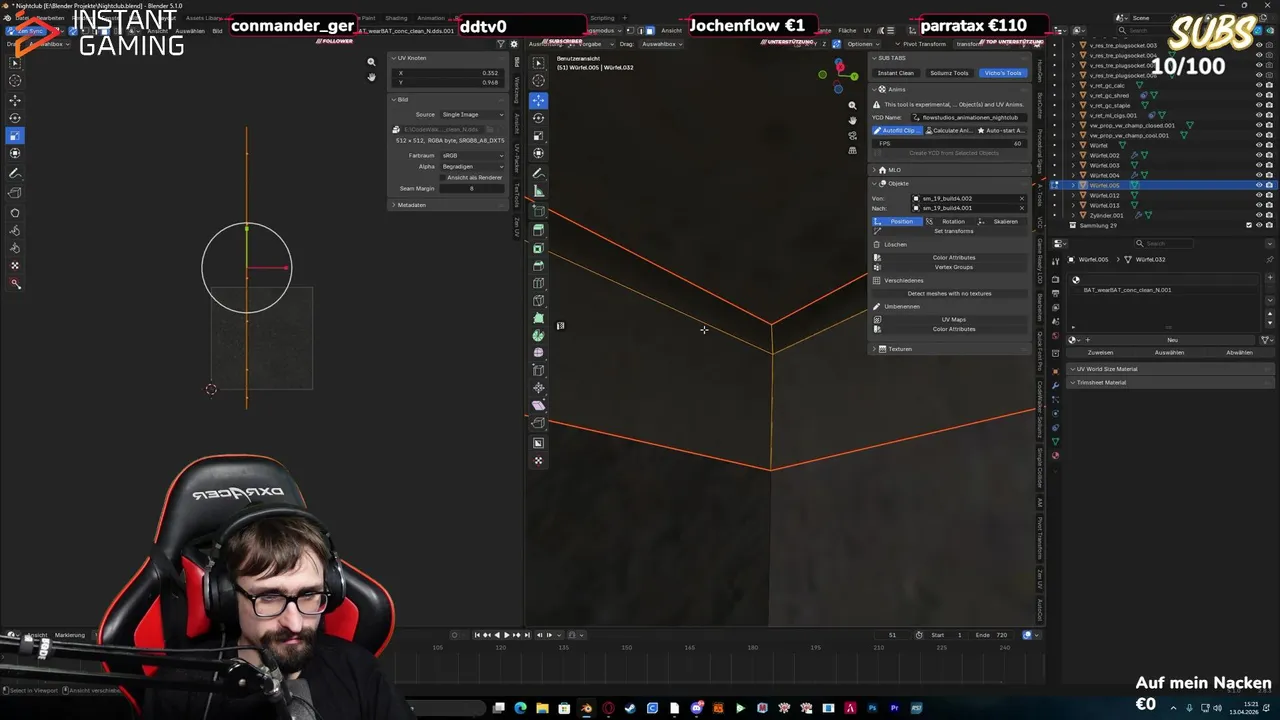The width and height of the screenshot is (1280, 720).
Task: Toggle perspective/orthographic grid icon in viewport
Action: (x=852, y=150)
